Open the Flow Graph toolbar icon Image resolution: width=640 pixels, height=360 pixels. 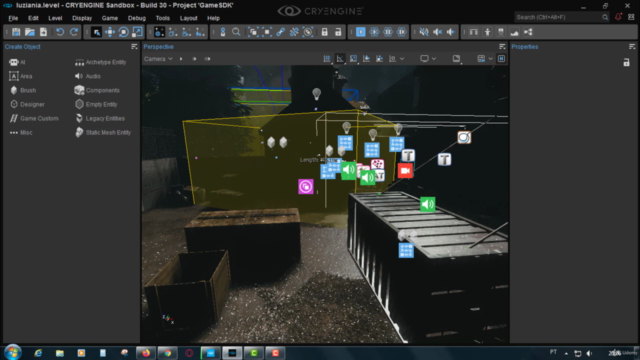click(528, 32)
